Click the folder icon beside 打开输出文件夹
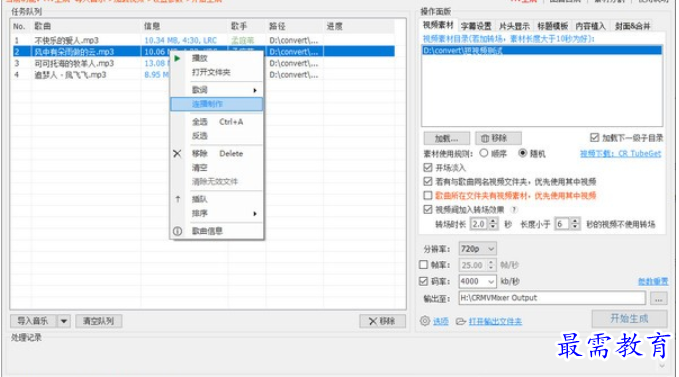Screen dimensions: 679x377 (461, 321)
